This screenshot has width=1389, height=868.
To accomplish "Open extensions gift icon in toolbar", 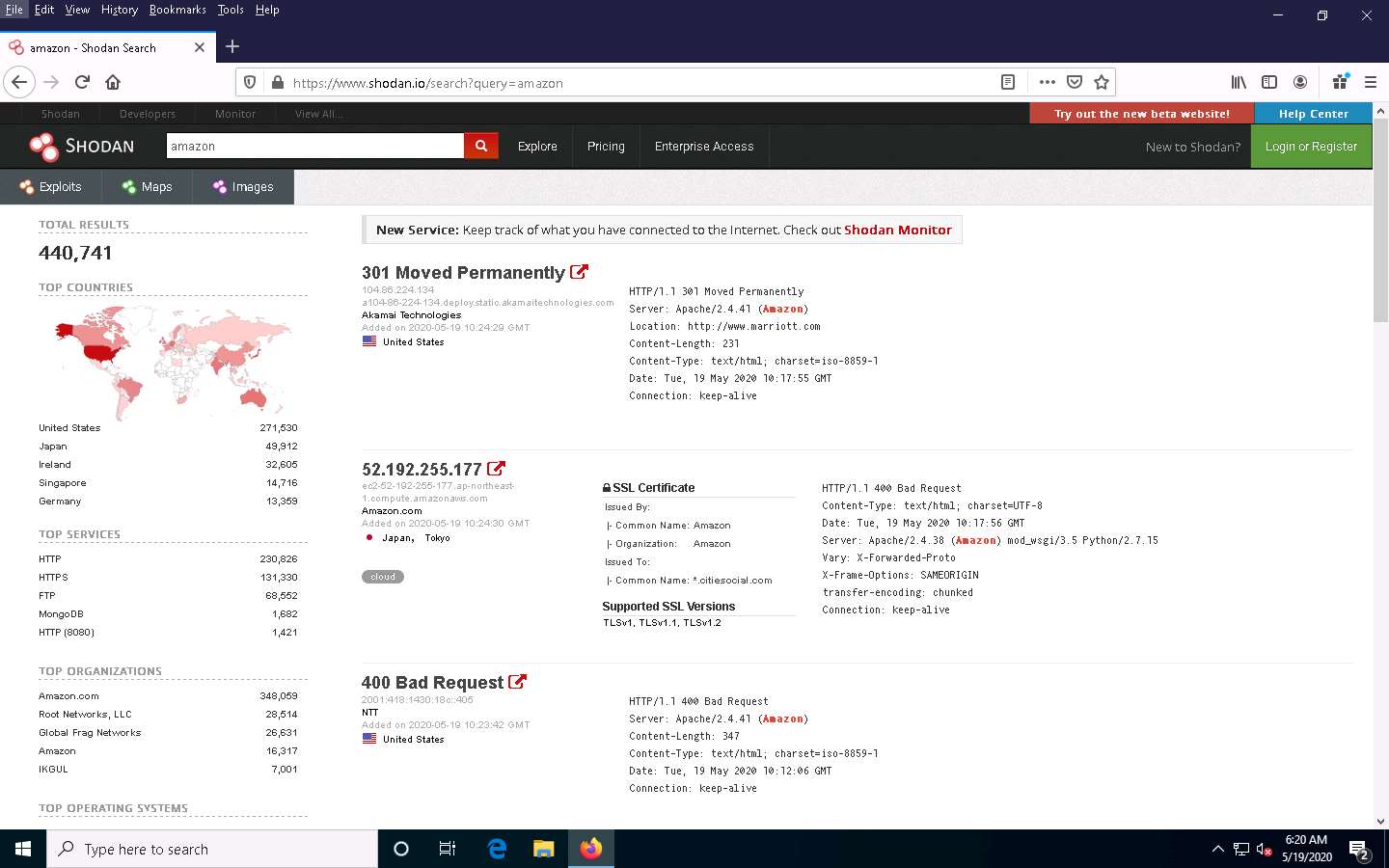I will point(1340,82).
